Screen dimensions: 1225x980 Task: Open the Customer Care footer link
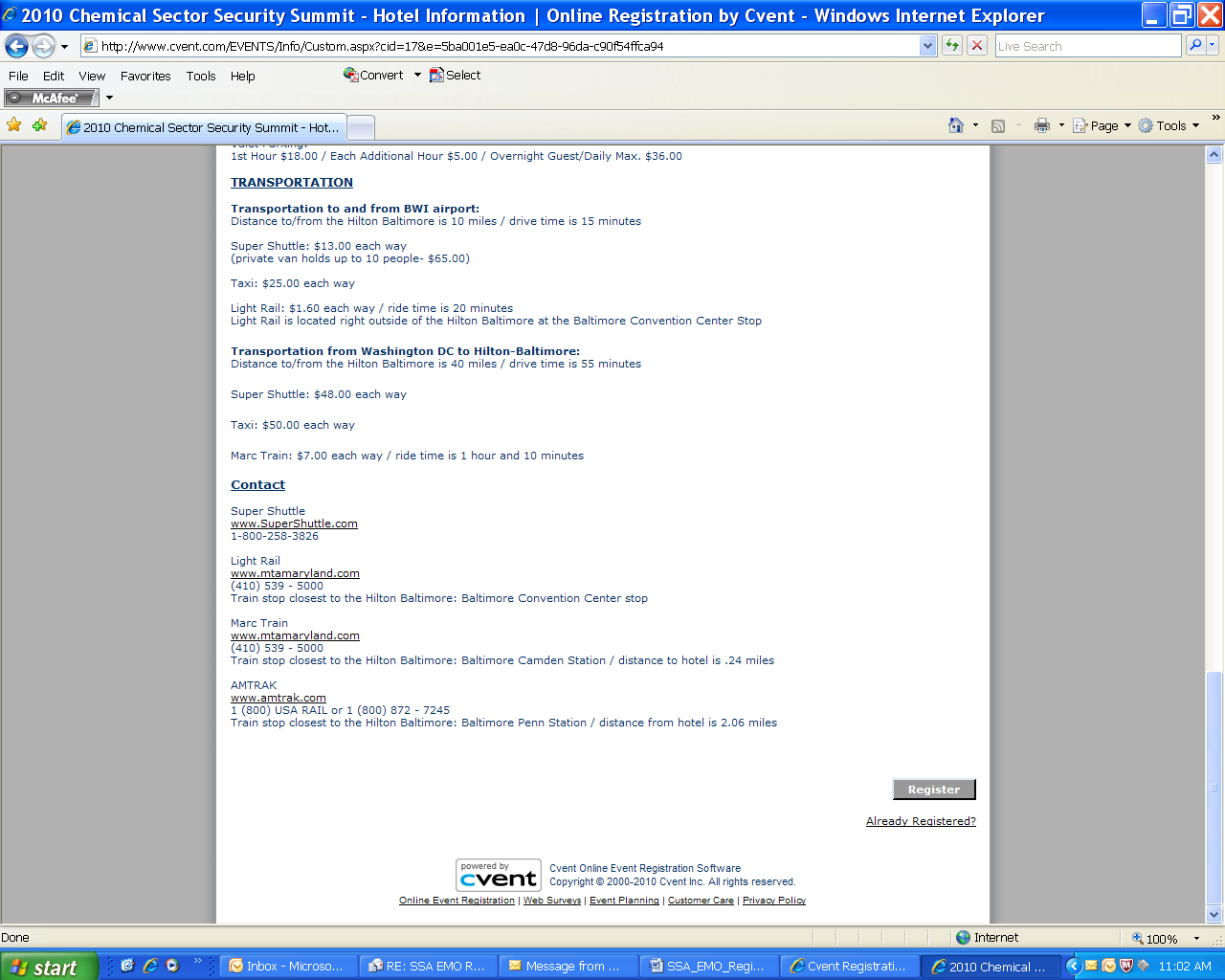click(x=701, y=901)
